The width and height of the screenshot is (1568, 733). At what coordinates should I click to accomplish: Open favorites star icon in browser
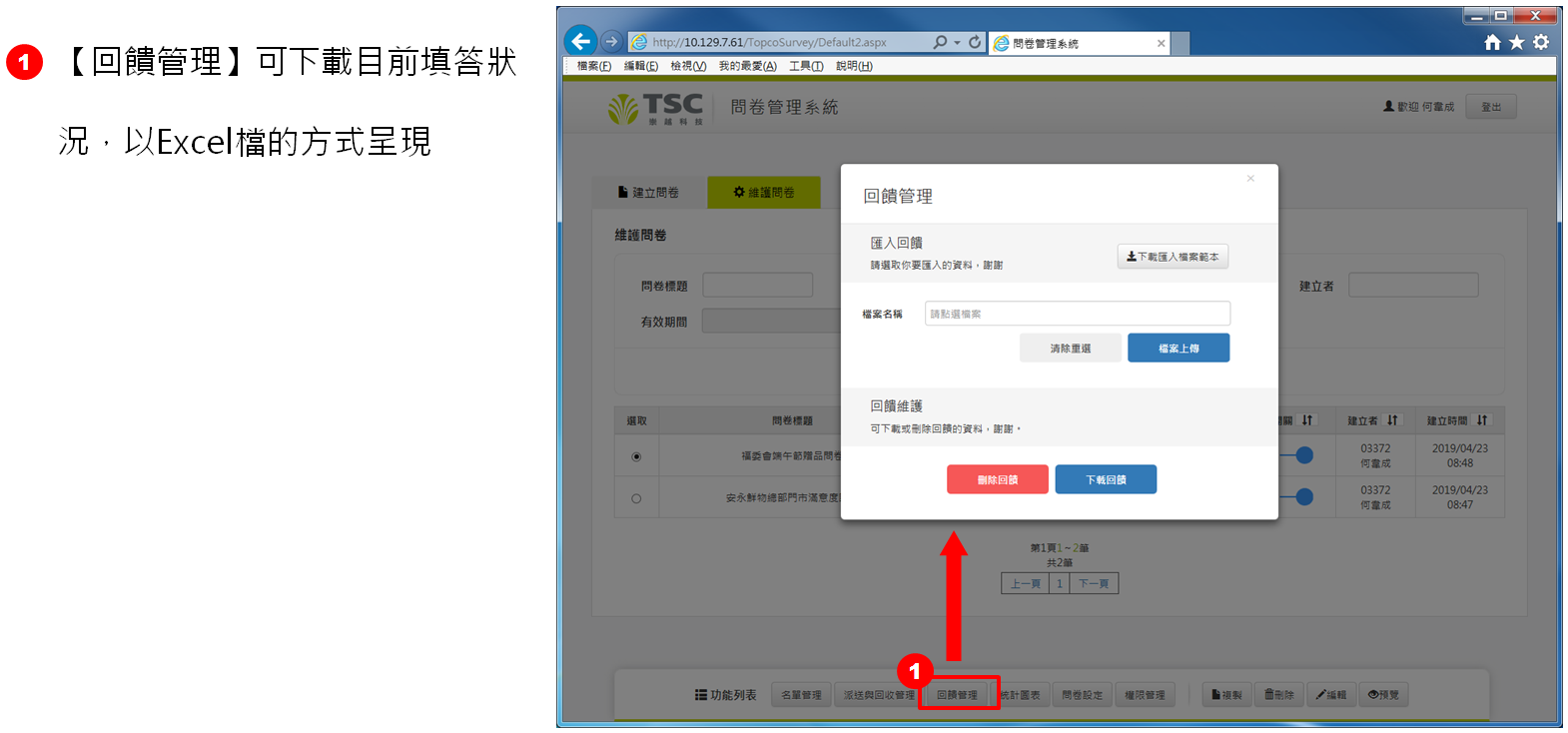[x=1516, y=42]
